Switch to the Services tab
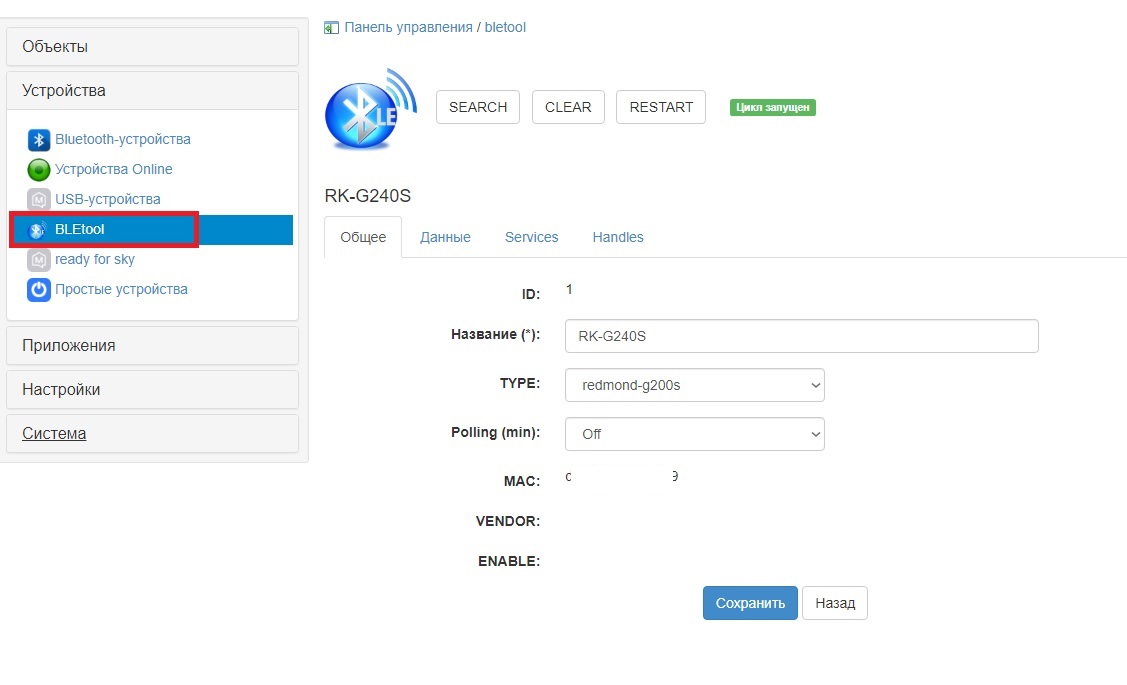The image size is (1127, 685). (531, 237)
